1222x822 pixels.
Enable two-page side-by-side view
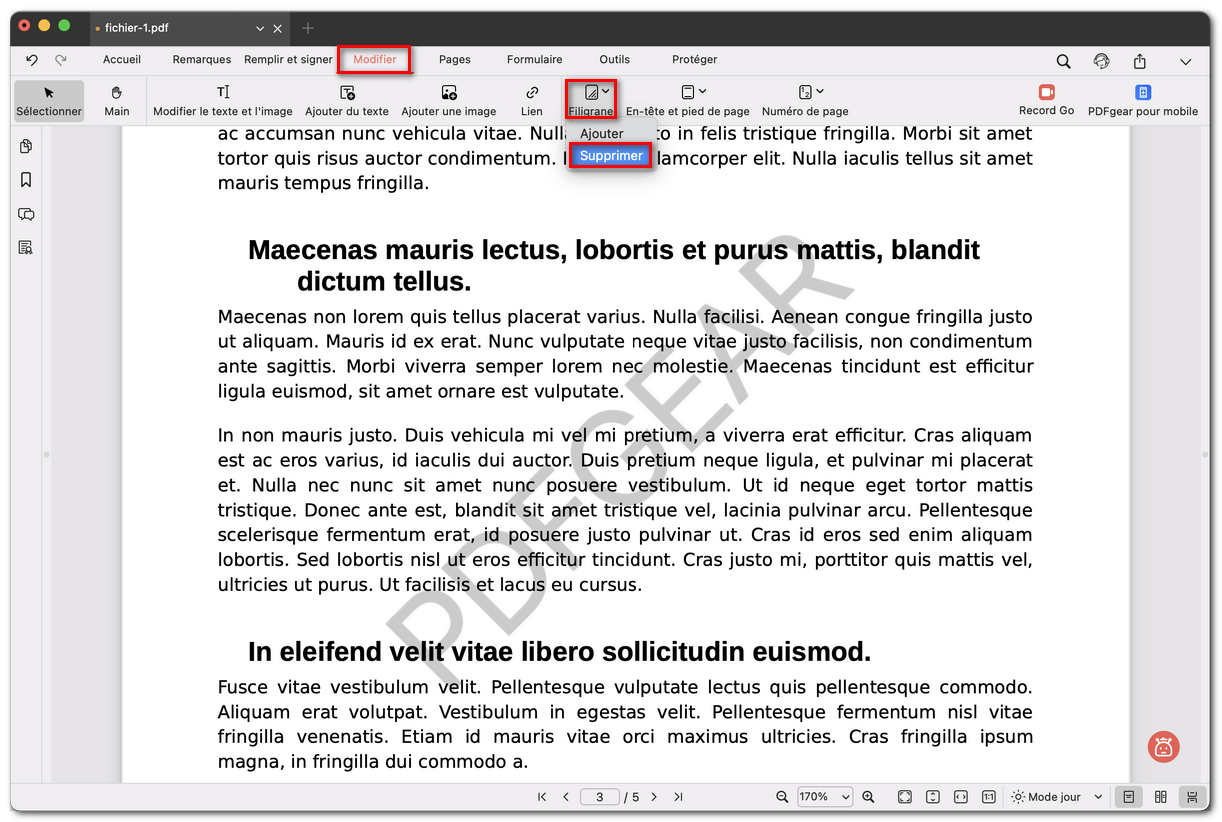[x=1160, y=797]
